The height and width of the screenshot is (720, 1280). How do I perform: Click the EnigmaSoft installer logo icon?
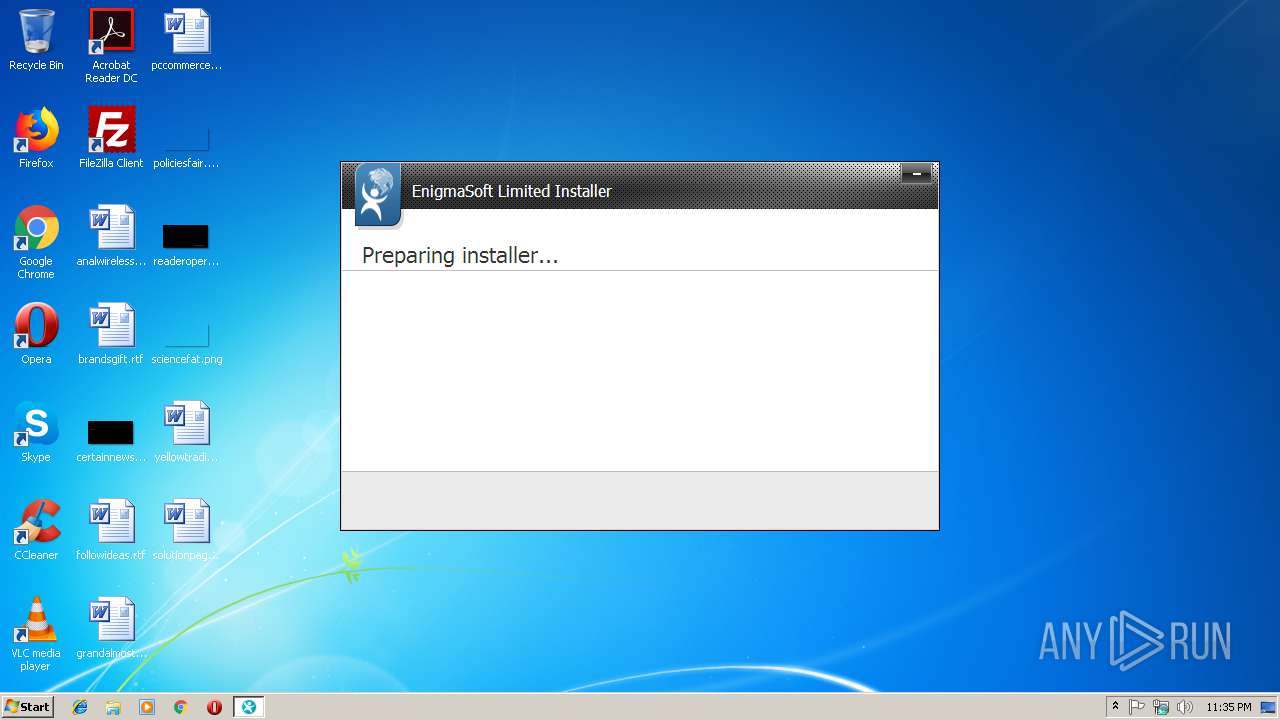click(377, 195)
